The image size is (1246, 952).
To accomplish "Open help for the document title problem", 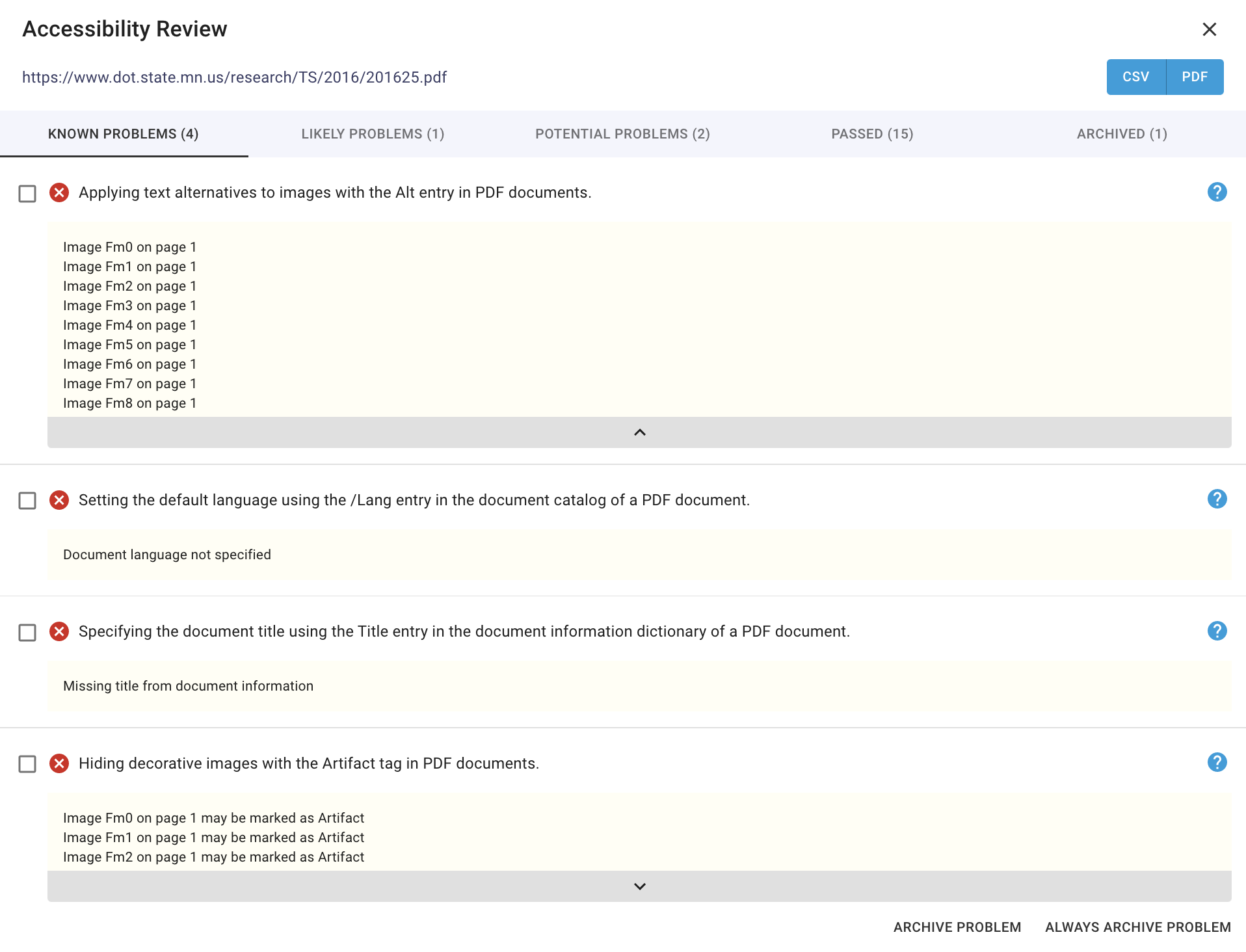I will [1217, 631].
